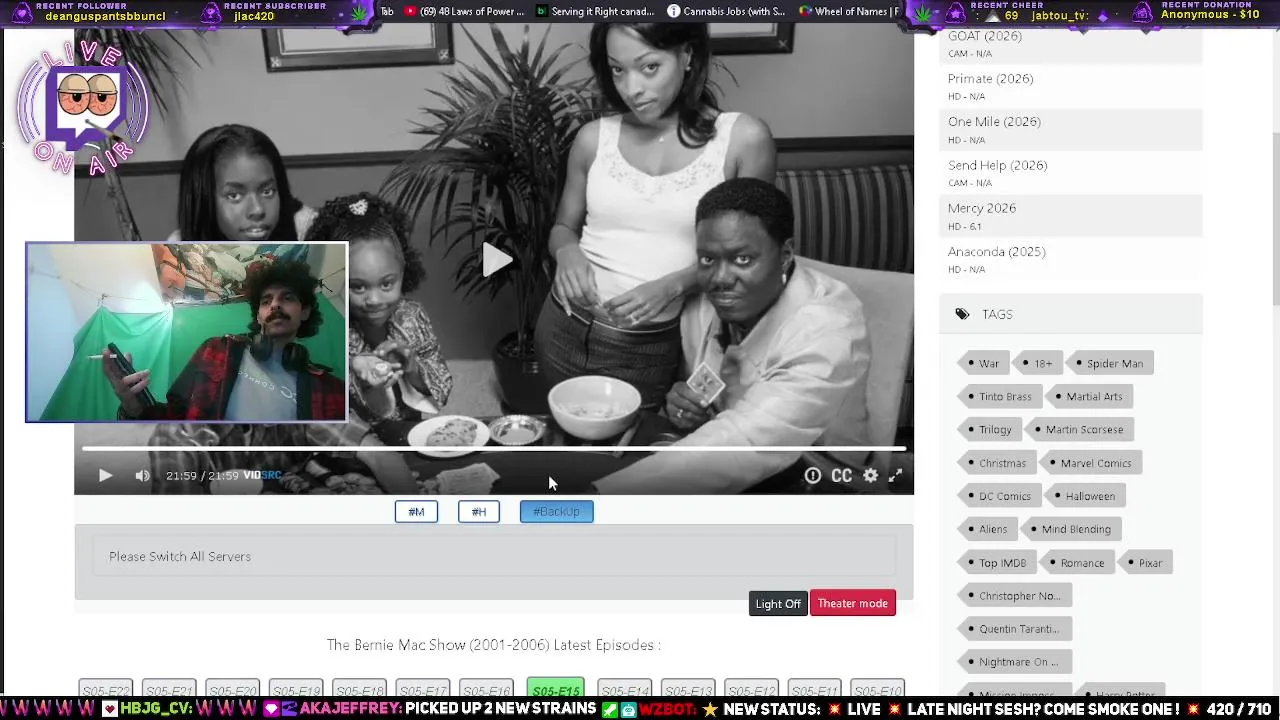The height and width of the screenshot is (720, 1280).
Task: Switch to the Cannabis Jobs browser tab
Action: point(726,12)
